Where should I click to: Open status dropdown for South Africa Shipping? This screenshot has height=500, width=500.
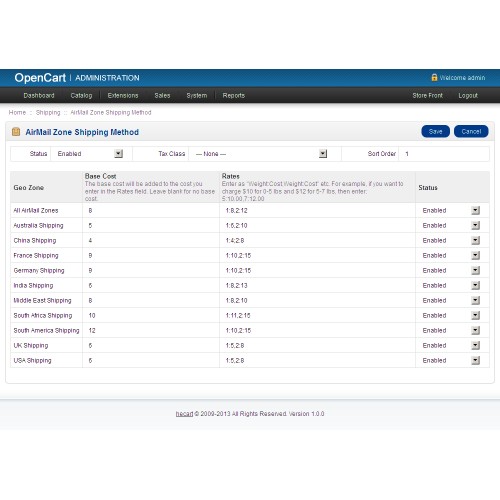[x=451, y=315]
